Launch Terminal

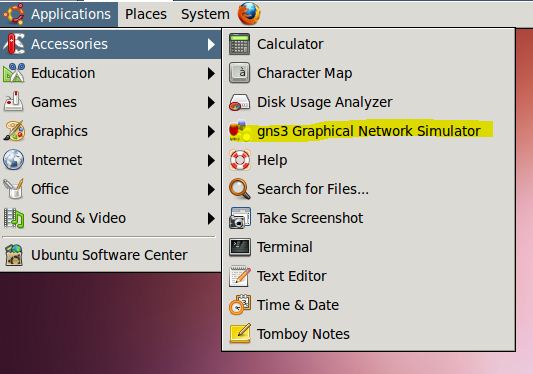click(x=368, y=247)
